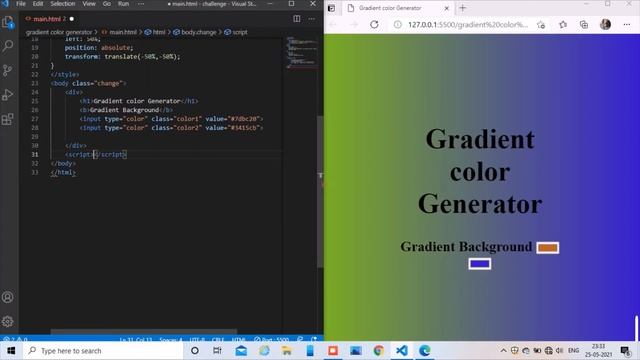Click the 'Gradient Background' bold label

pyautogui.click(x=466, y=247)
